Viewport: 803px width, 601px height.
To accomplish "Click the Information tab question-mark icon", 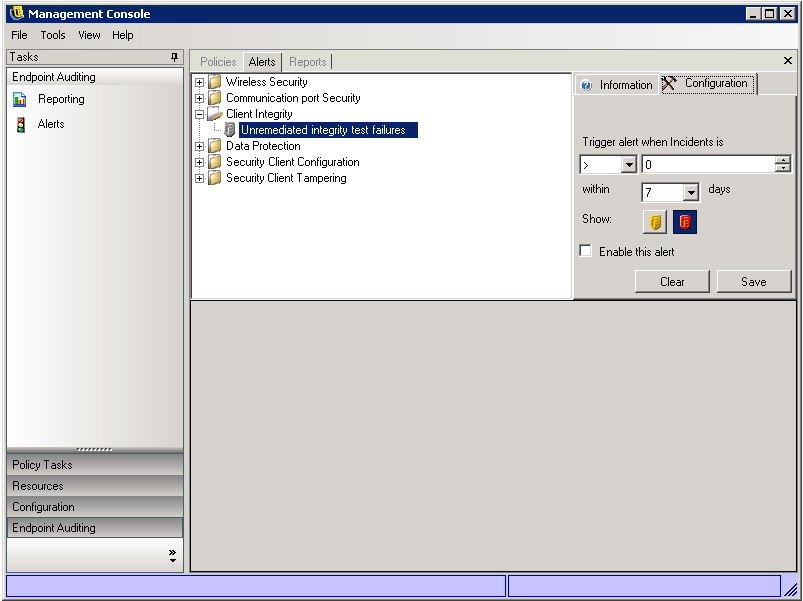I will coord(586,85).
